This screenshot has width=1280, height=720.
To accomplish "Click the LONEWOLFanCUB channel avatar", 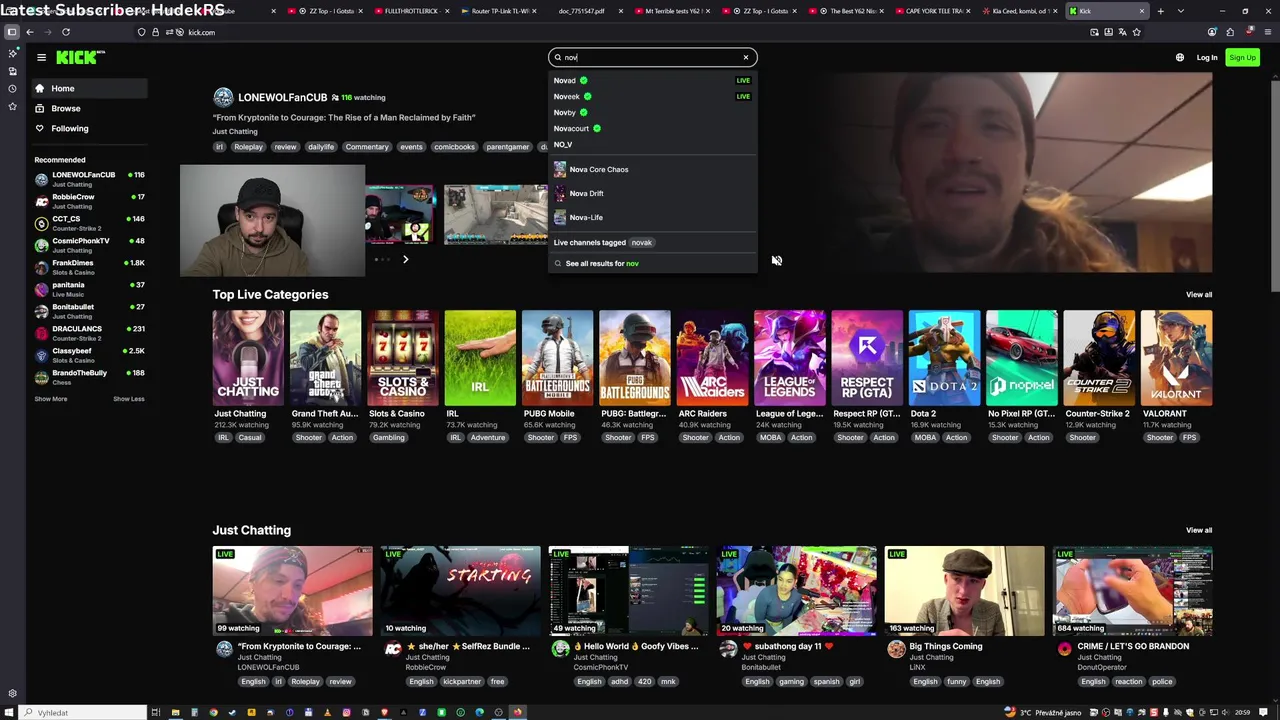I will 223,97.
